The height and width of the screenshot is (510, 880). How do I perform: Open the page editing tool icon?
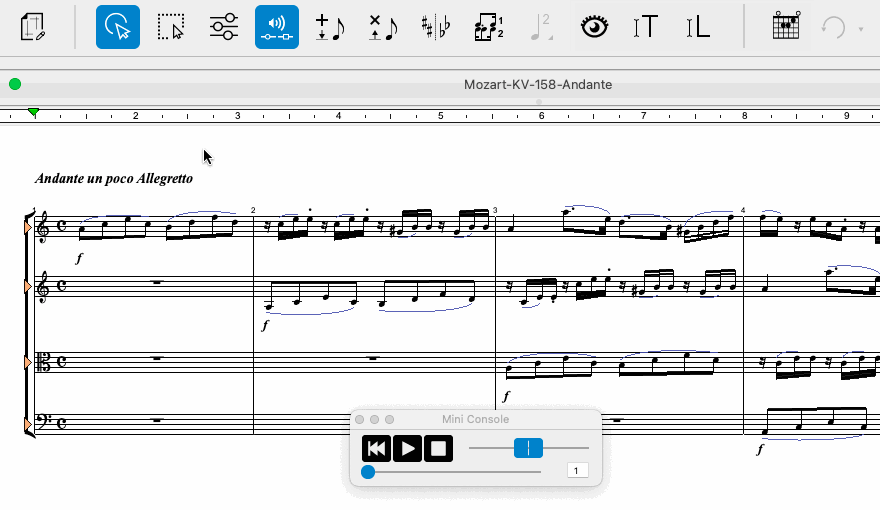pos(32,27)
